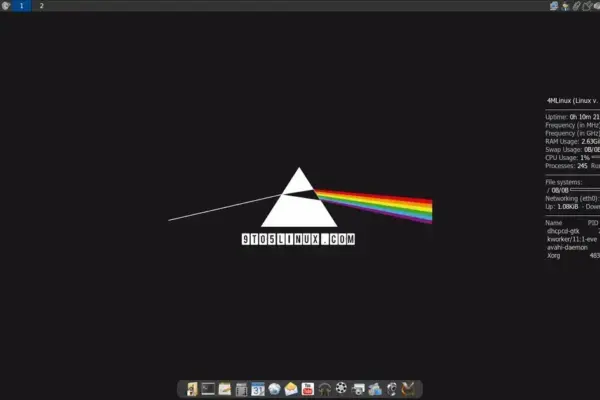The width and height of the screenshot is (600, 400).
Task: Open the film reel video player icon
Action: (341, 388)
